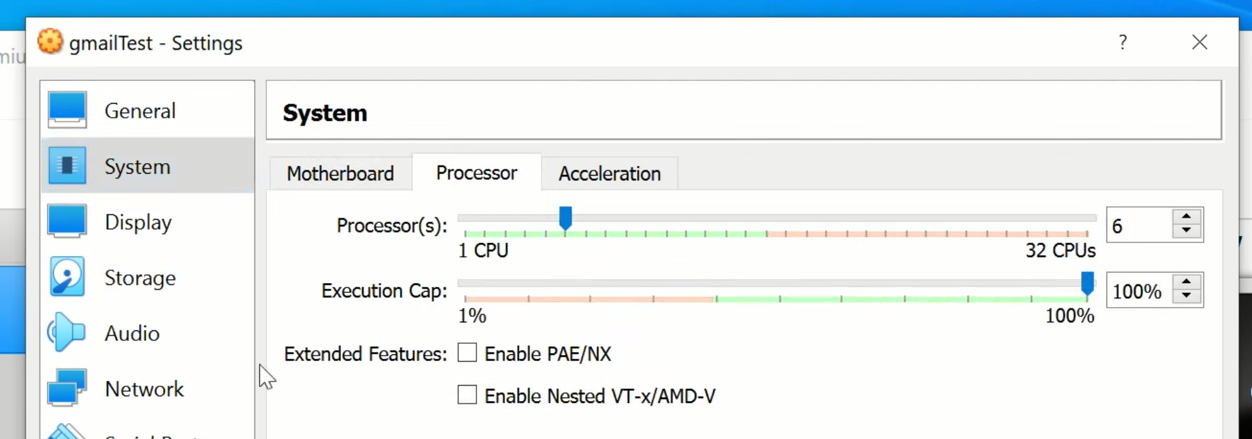Switch to the Motherboard tab
This screenshot has width=1252, height=439.
[340, 173]
